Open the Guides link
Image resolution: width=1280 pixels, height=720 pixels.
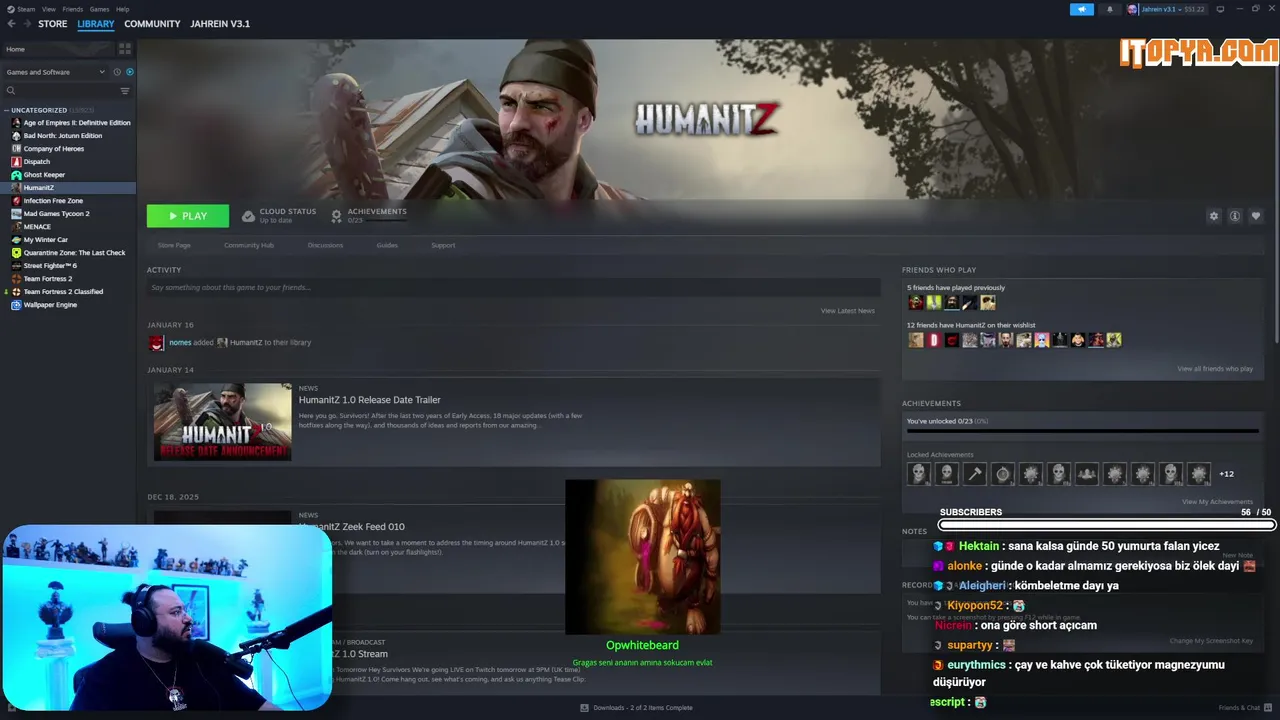point(387,245)
